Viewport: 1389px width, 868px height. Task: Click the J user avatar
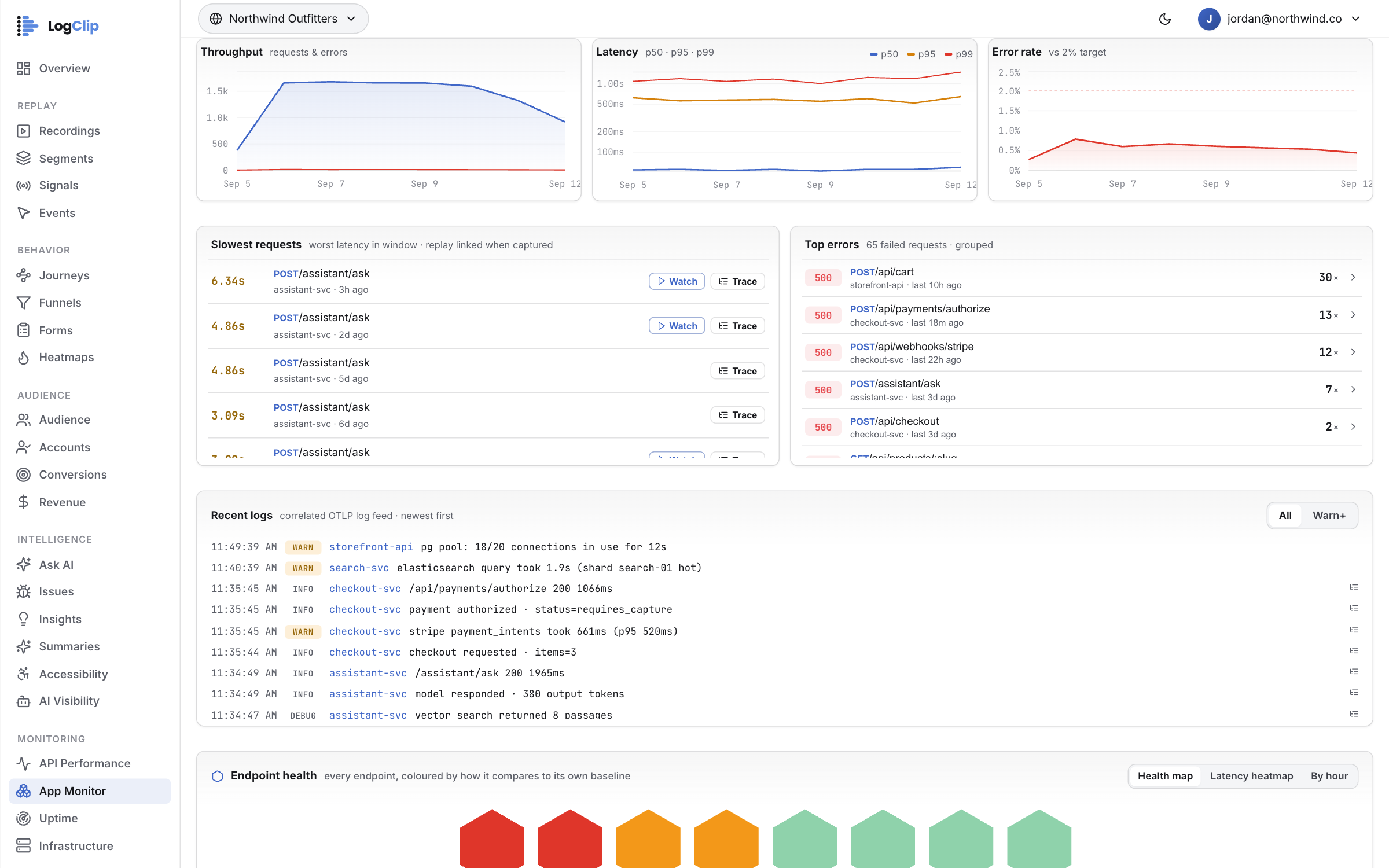[1209, 19]
